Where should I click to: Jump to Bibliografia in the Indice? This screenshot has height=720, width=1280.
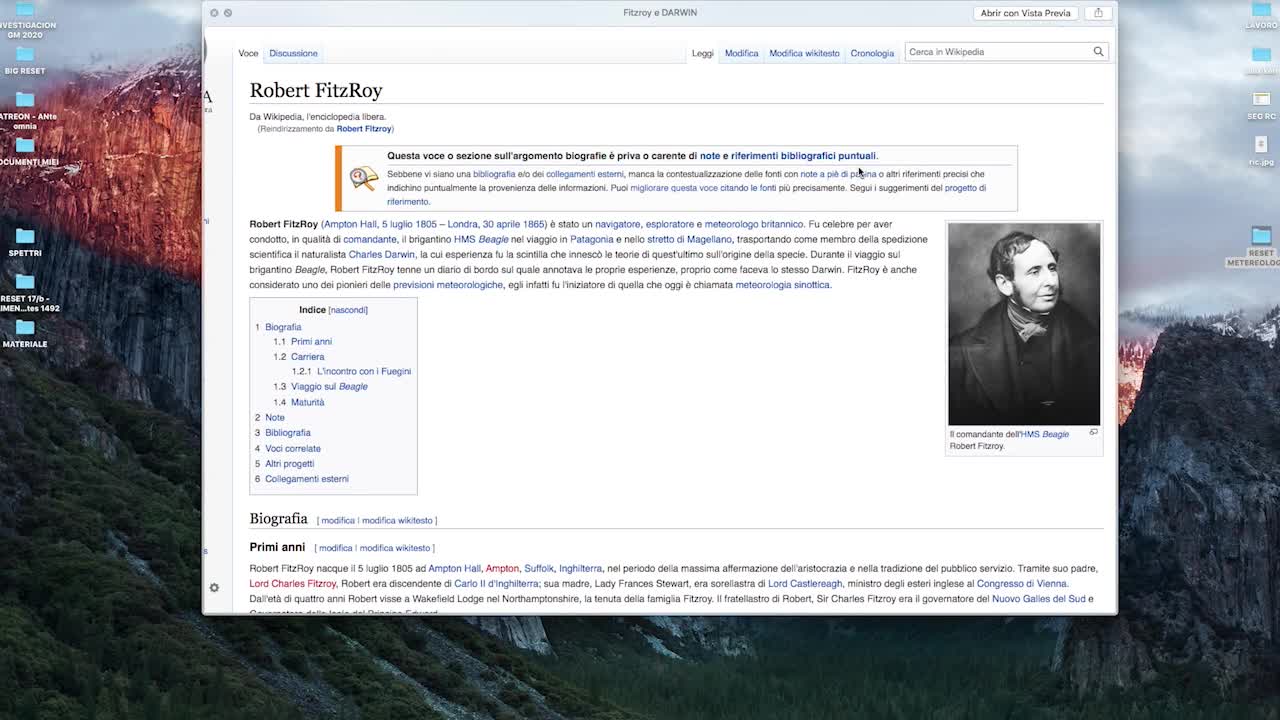point(288,433)
